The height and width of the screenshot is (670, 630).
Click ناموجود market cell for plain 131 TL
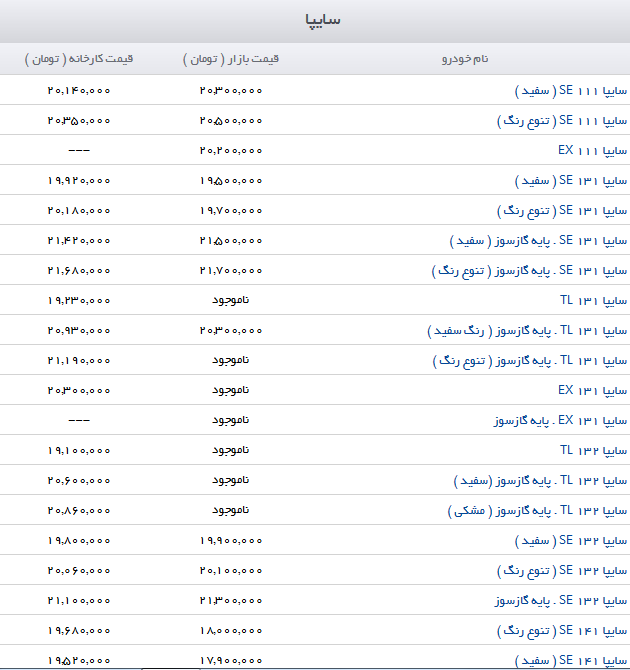coord(231,300)
